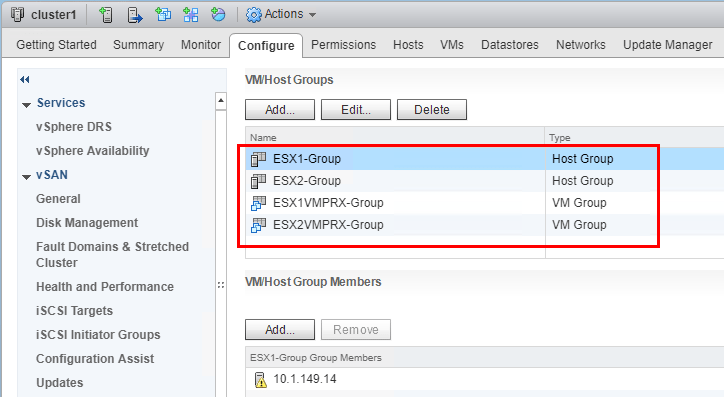Click the ESX2-Group host group icon
Image resolution: width=724 pixels, height=397 pixels.
[258, 181]
